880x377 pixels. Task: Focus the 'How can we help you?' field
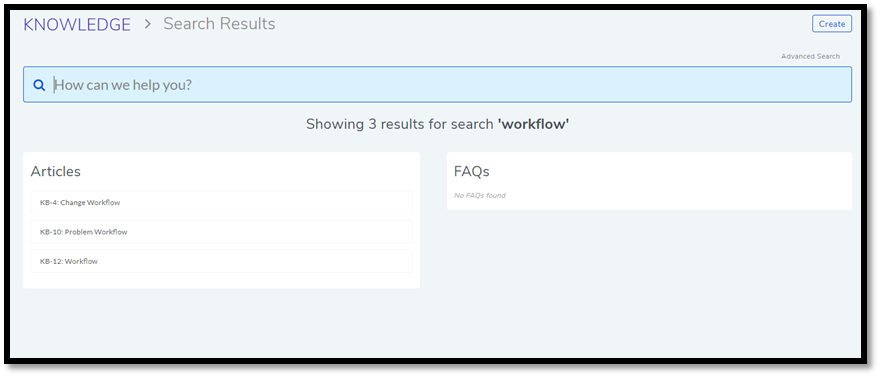click(437, 85)
